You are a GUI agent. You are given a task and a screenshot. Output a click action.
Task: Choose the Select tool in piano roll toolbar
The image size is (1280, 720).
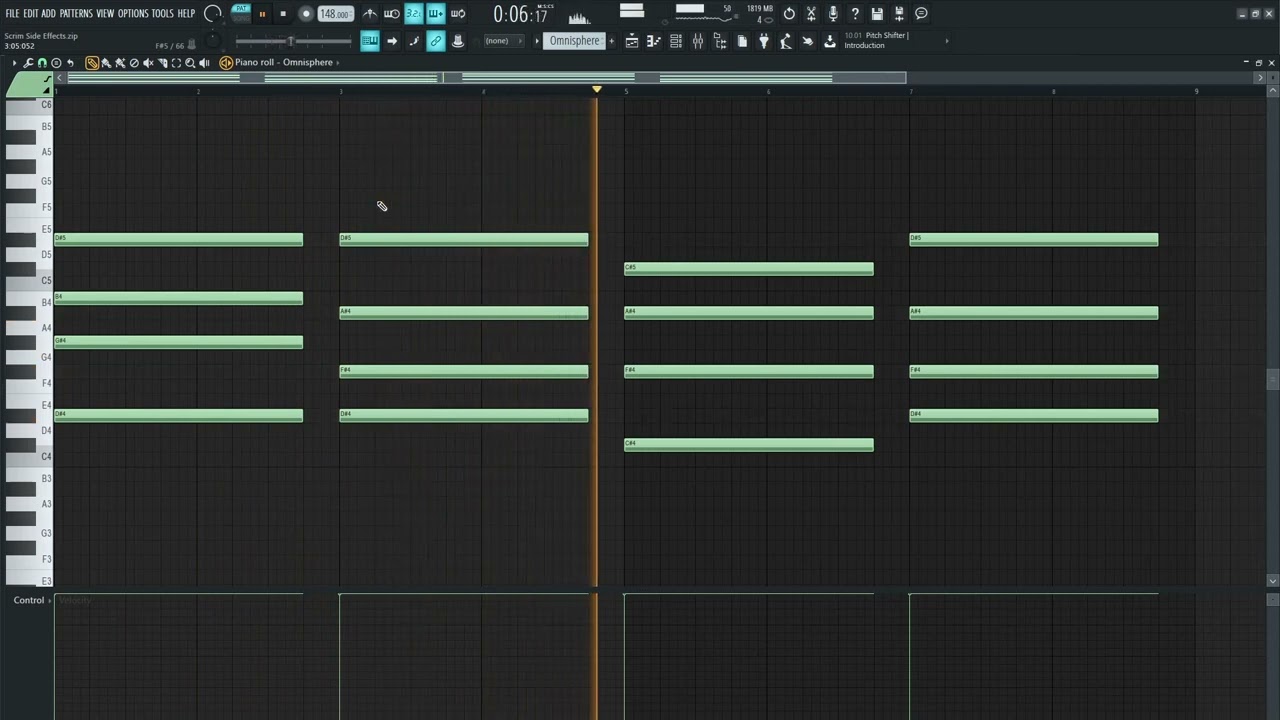pos(176,62)
